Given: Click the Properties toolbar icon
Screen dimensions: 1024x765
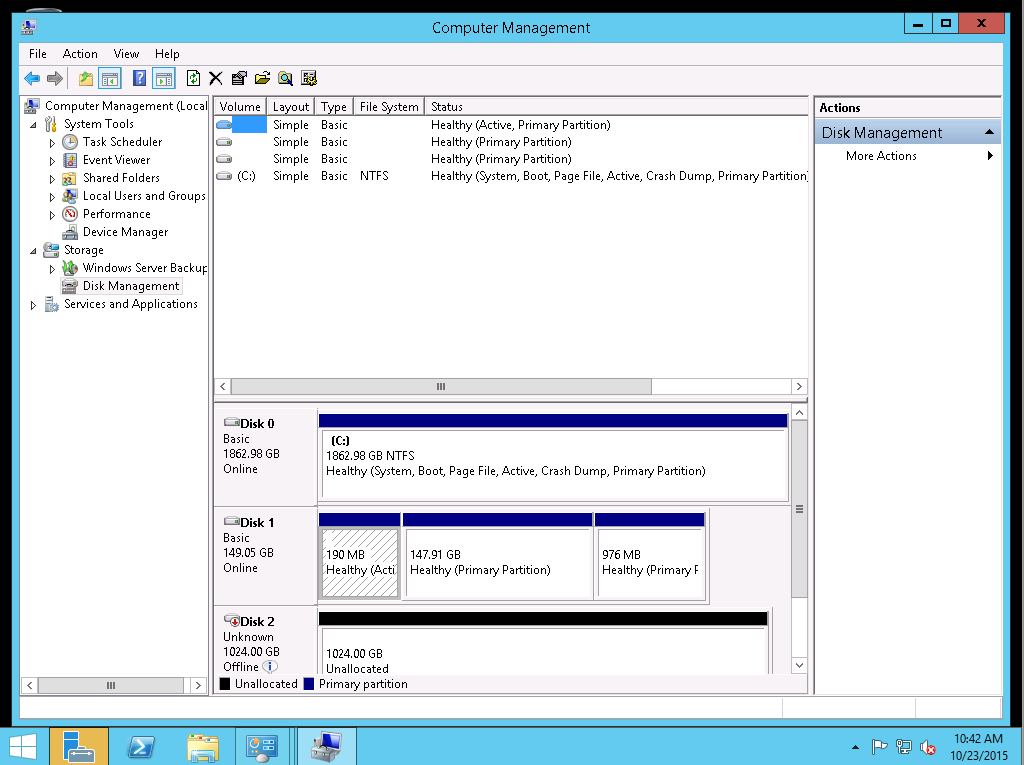Looking at the screenshot, I should click(x=239, y=79).
